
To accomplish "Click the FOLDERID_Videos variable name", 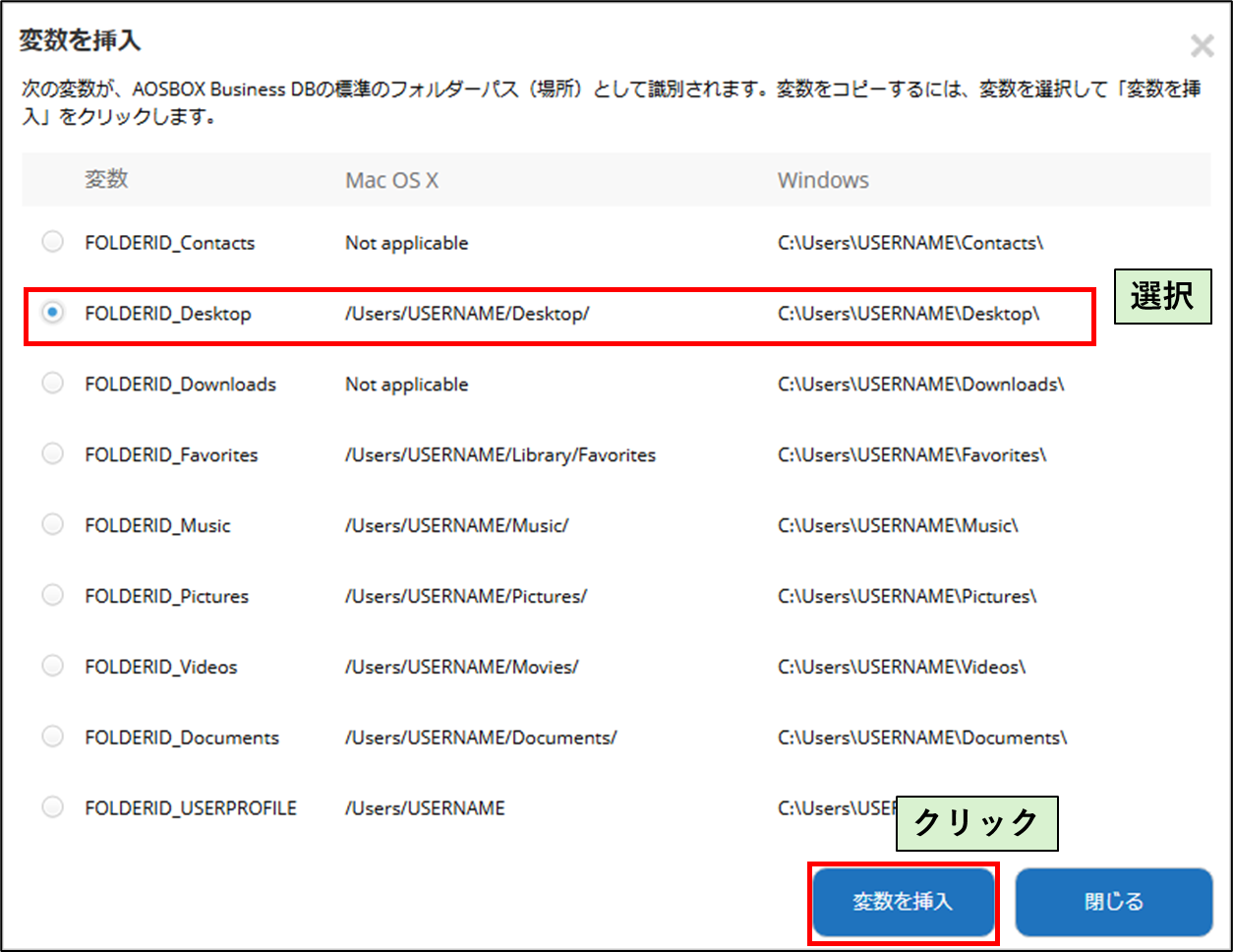I will click(x=161, y=668).
